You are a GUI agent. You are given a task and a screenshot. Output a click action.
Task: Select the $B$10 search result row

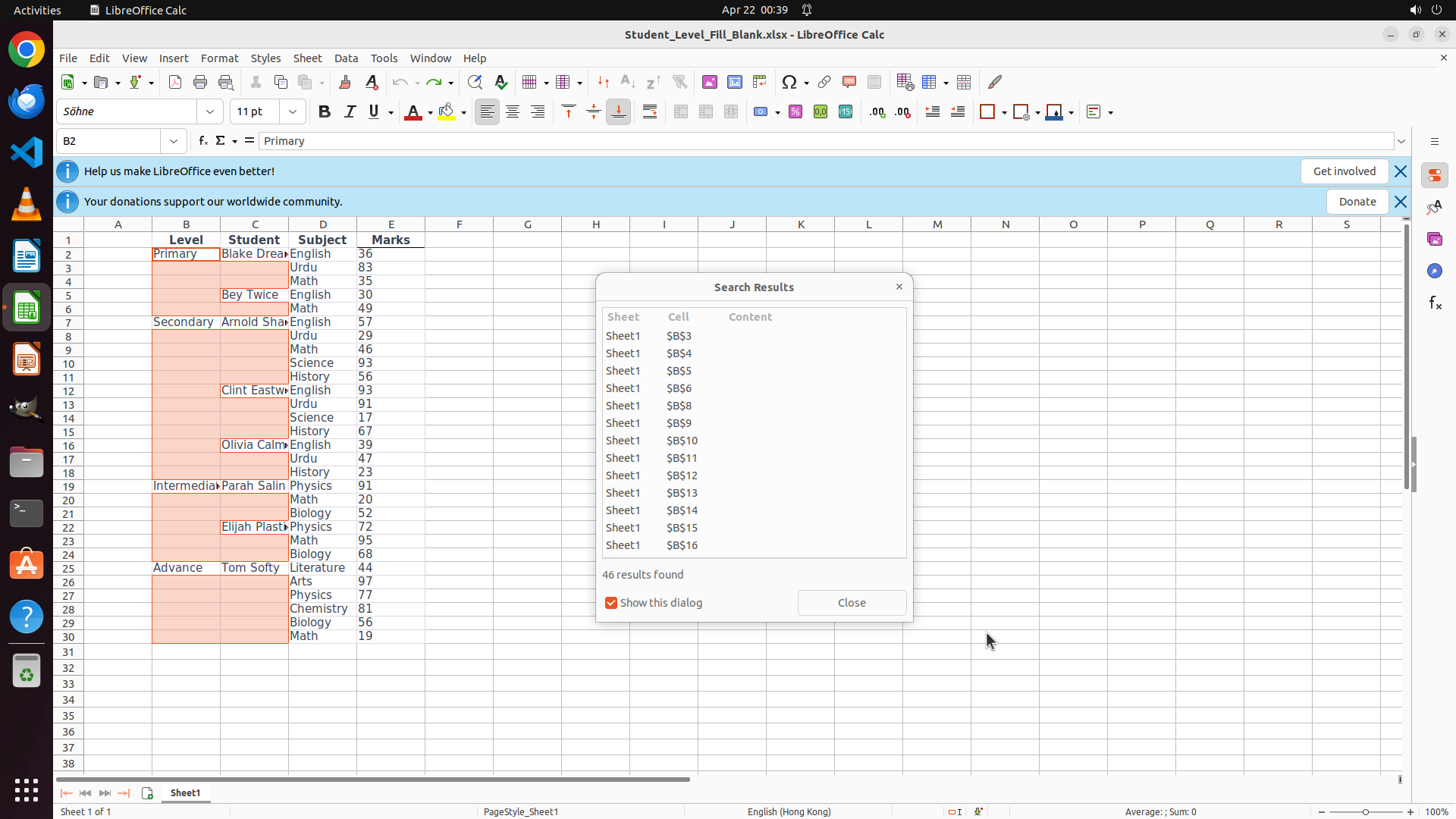click(682, 441)
